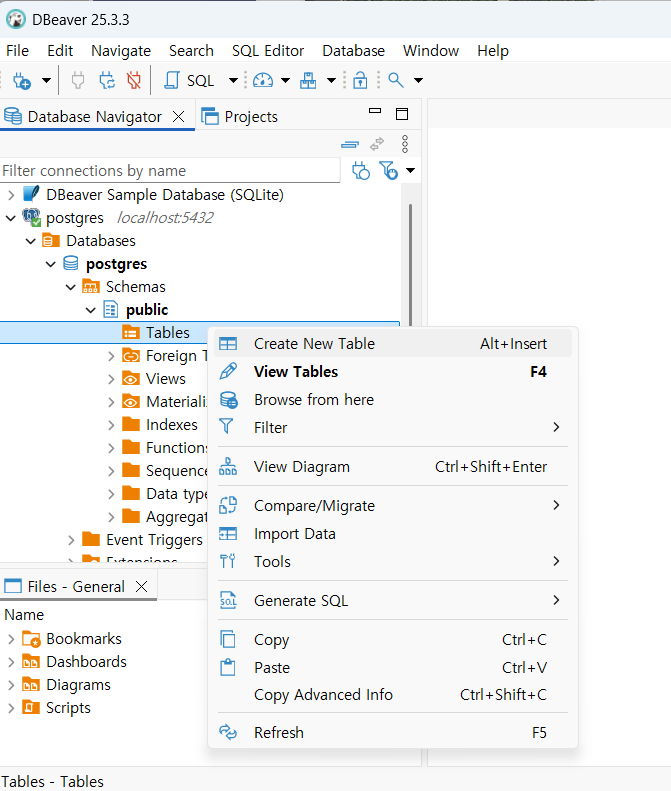This screenshot has width=671, height=791.
Task: Open the Compare/Migrate submenu
Action: pyautogui.click(x=393, y=505)
